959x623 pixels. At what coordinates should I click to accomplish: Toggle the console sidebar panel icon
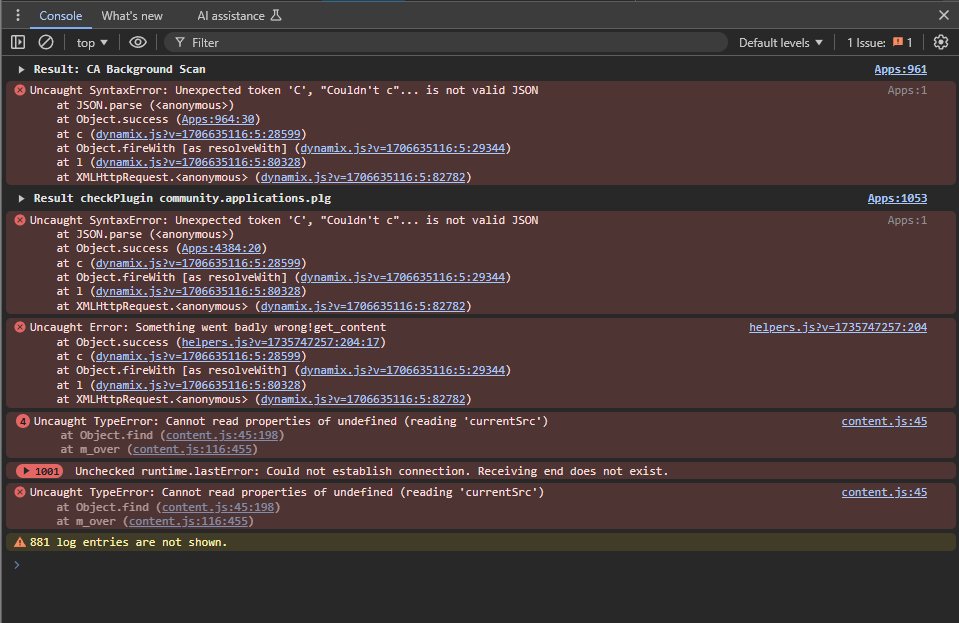(18, 42)
